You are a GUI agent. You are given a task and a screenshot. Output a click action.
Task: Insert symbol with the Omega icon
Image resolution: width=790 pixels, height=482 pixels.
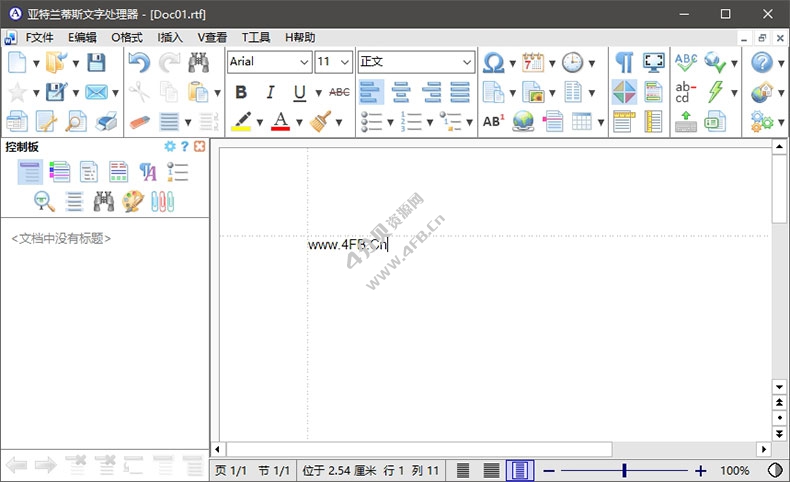point(493,63)
